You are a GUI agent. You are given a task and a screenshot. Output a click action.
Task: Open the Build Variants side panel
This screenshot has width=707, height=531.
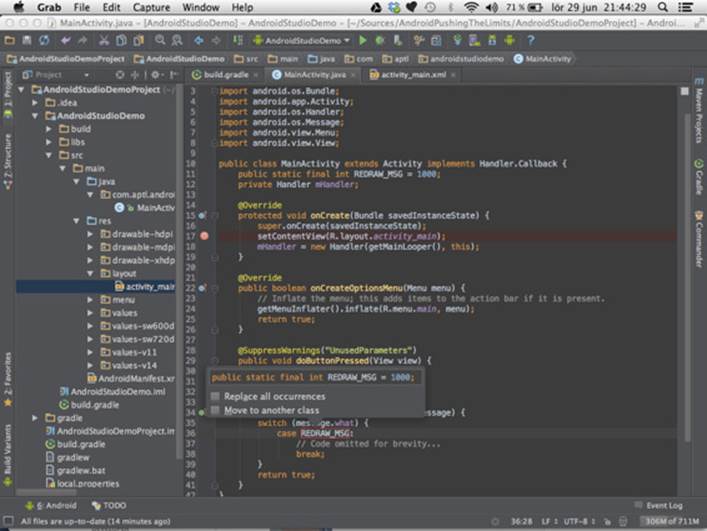[8, 454]
